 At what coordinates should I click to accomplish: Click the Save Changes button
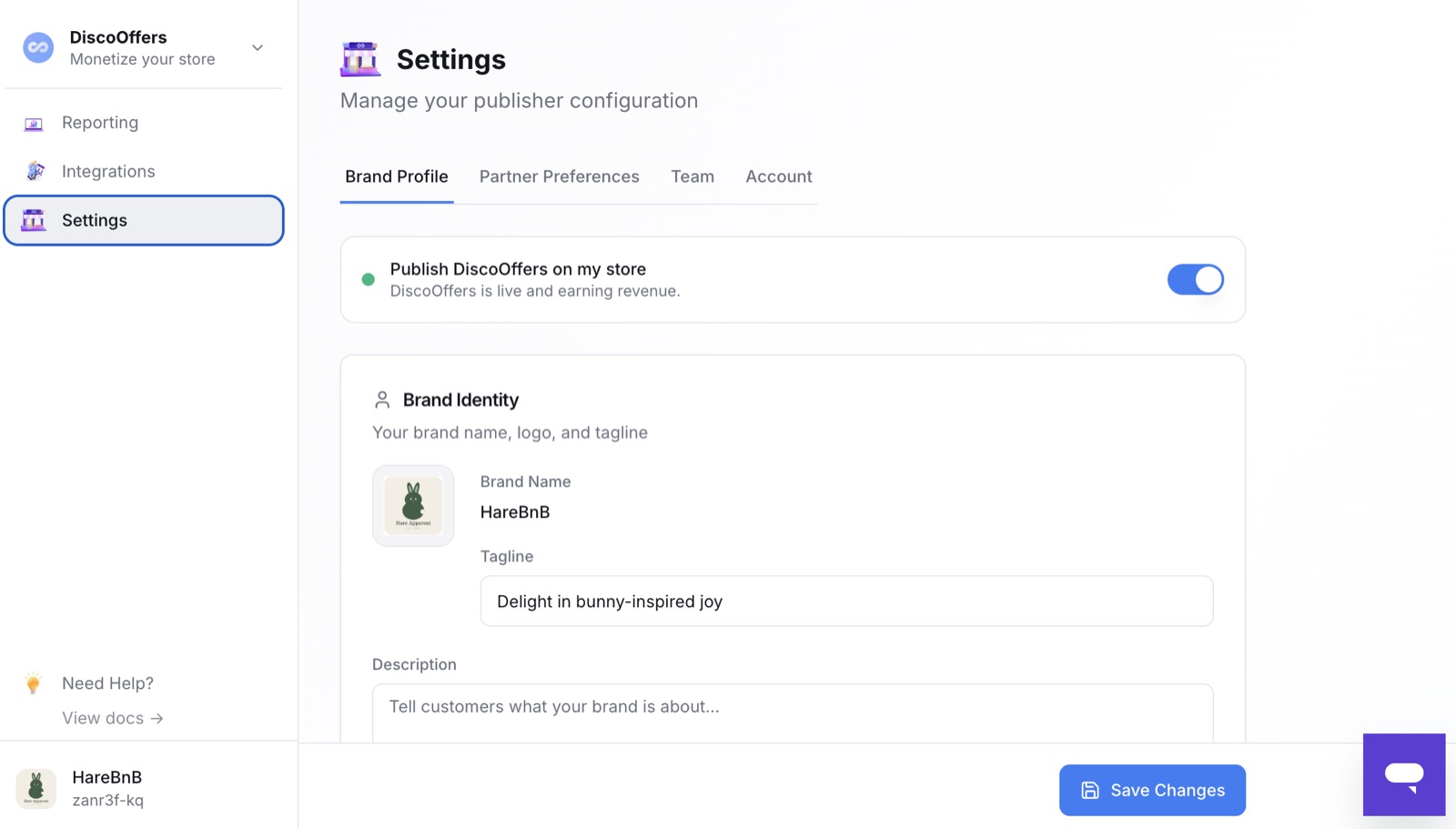click(x=1152, y=790)
